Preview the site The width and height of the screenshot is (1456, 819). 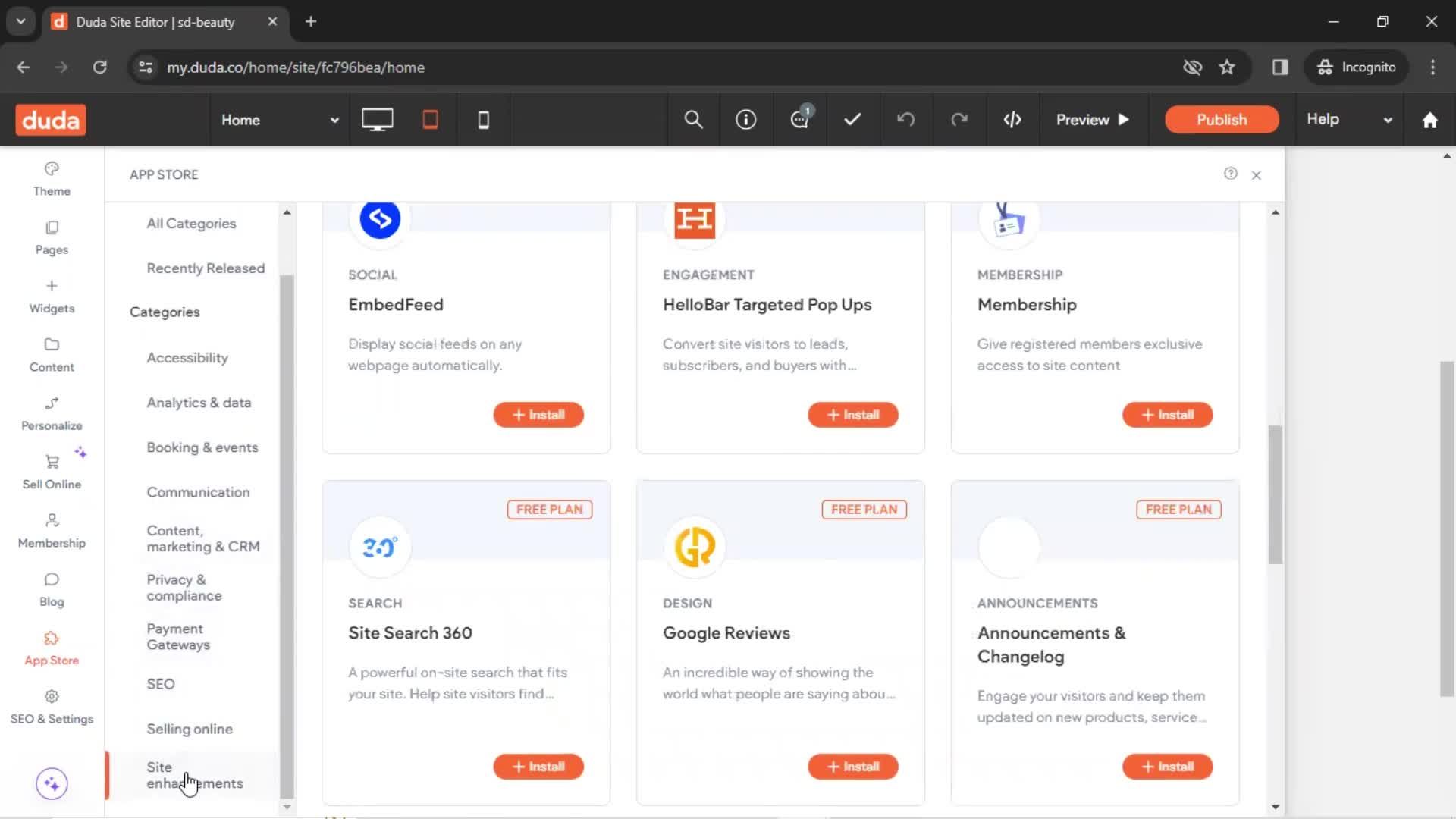[x=1093, y=120]
